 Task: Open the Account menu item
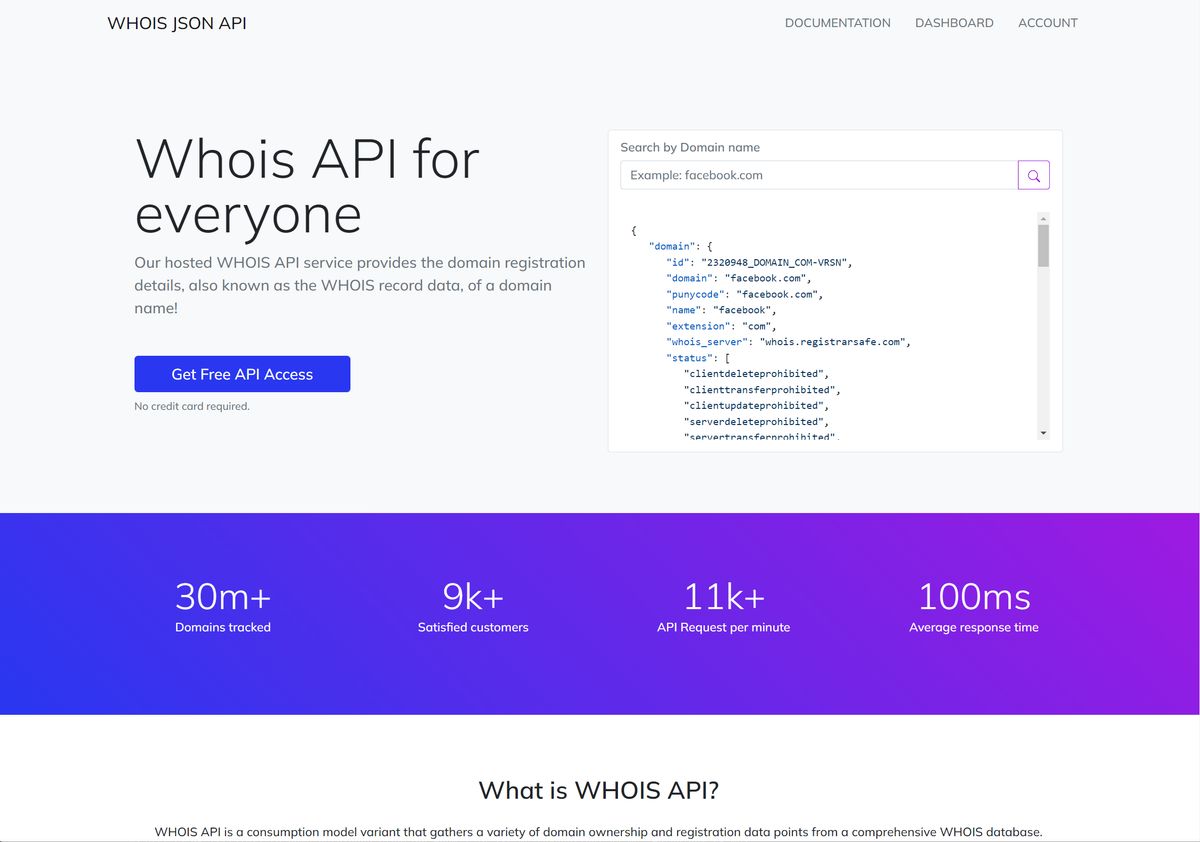(x=1047, y=23)
